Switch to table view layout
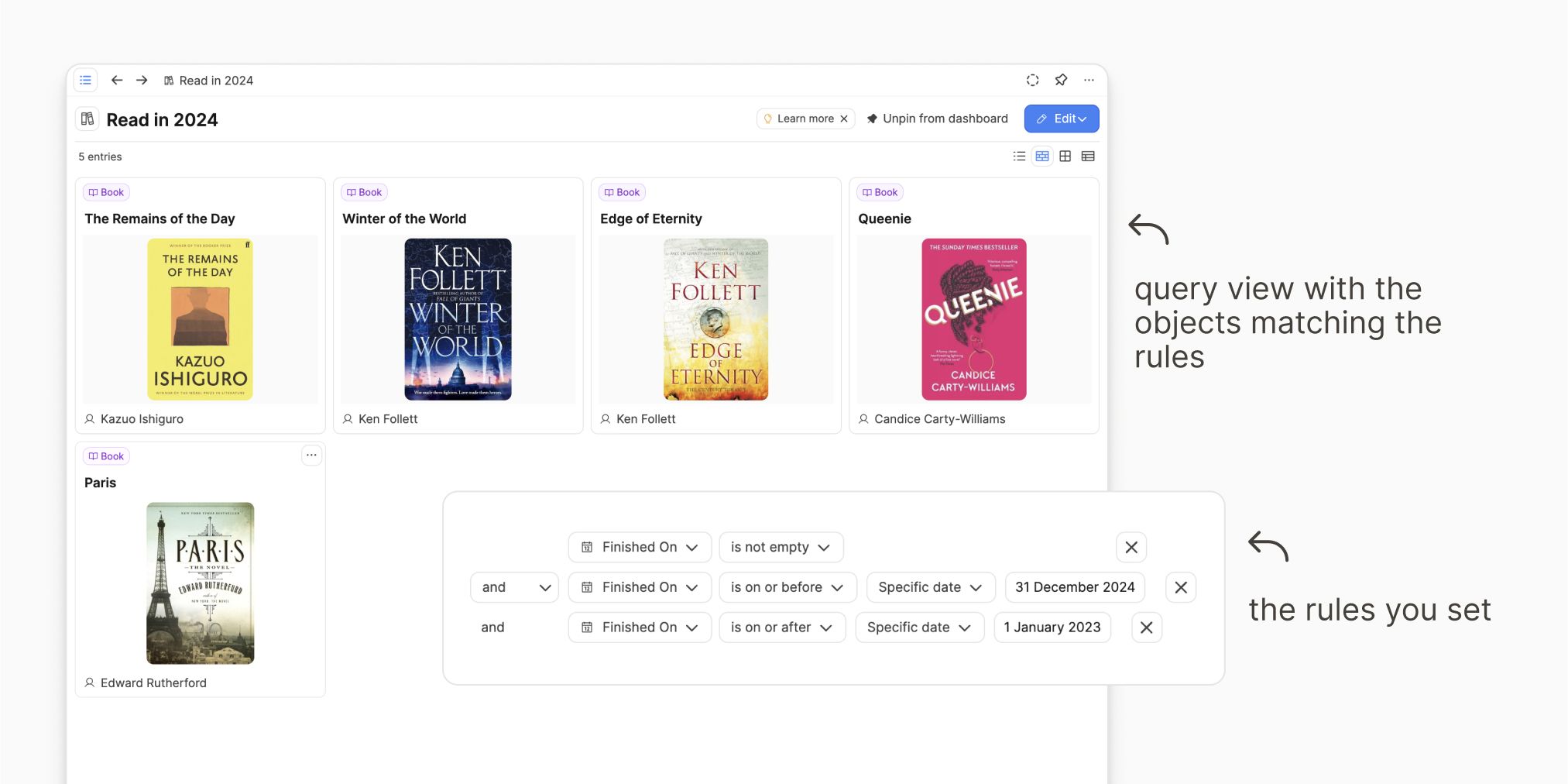 [1088, 156]
